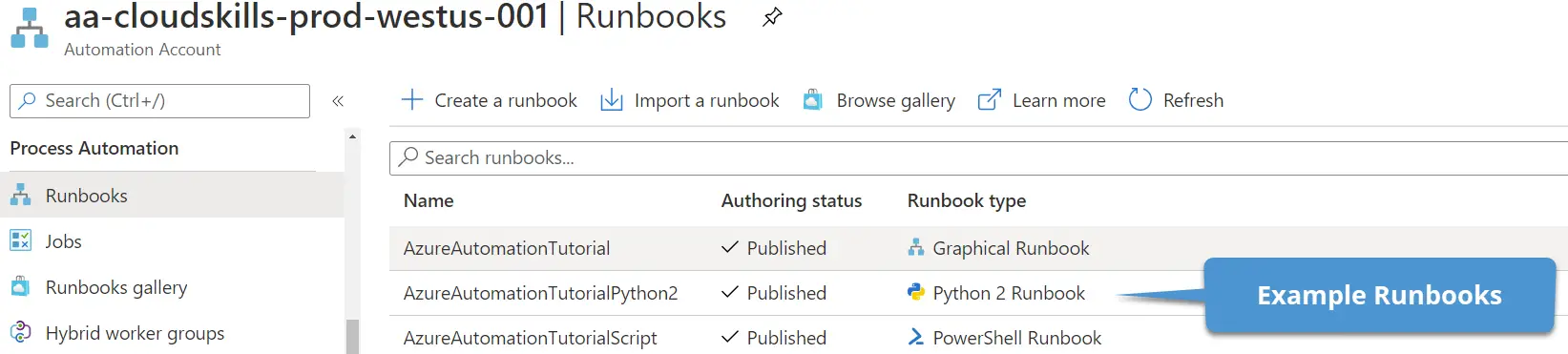Viewport: 1568px width, 354px height.
Task: Open Browse gallery
Action: pos(879,100)
